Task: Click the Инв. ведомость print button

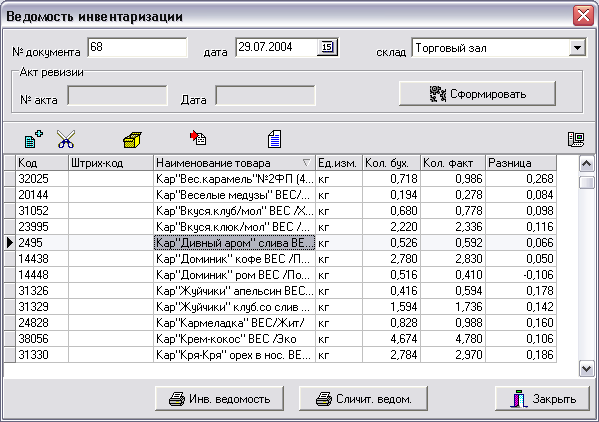Action: (219, 399)
